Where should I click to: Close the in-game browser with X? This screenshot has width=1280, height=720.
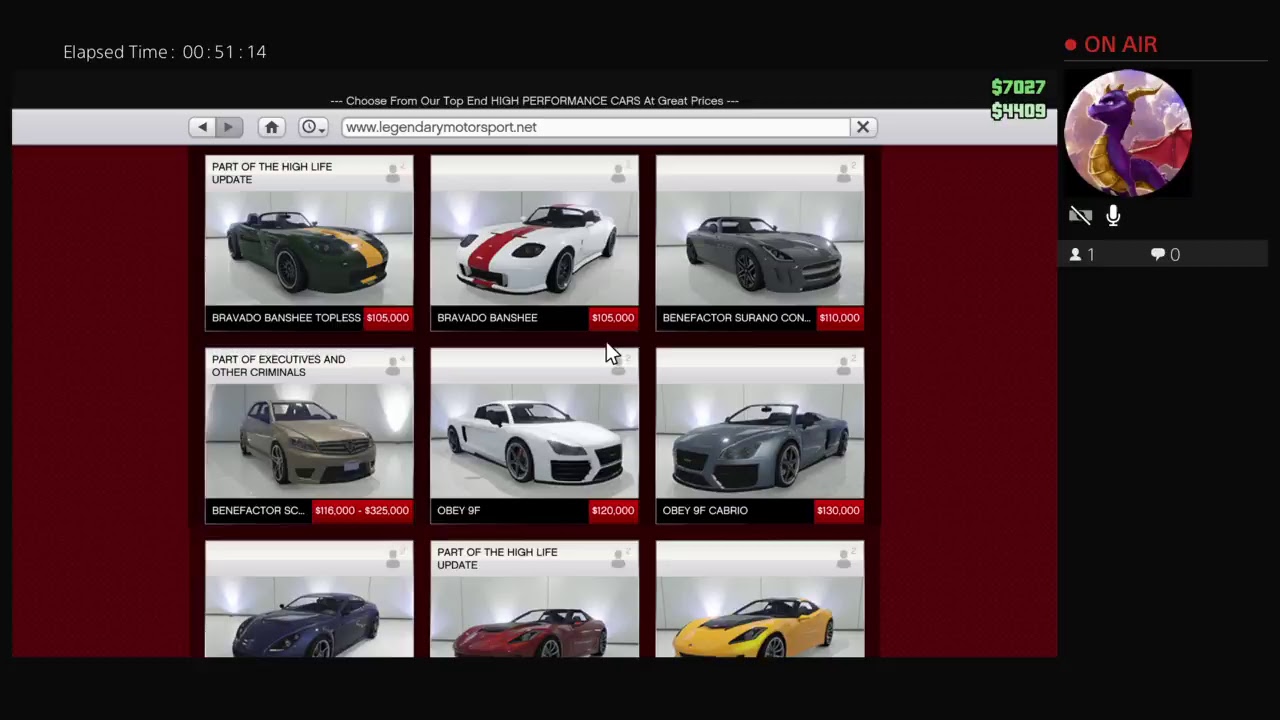click(x=863, y=127)
